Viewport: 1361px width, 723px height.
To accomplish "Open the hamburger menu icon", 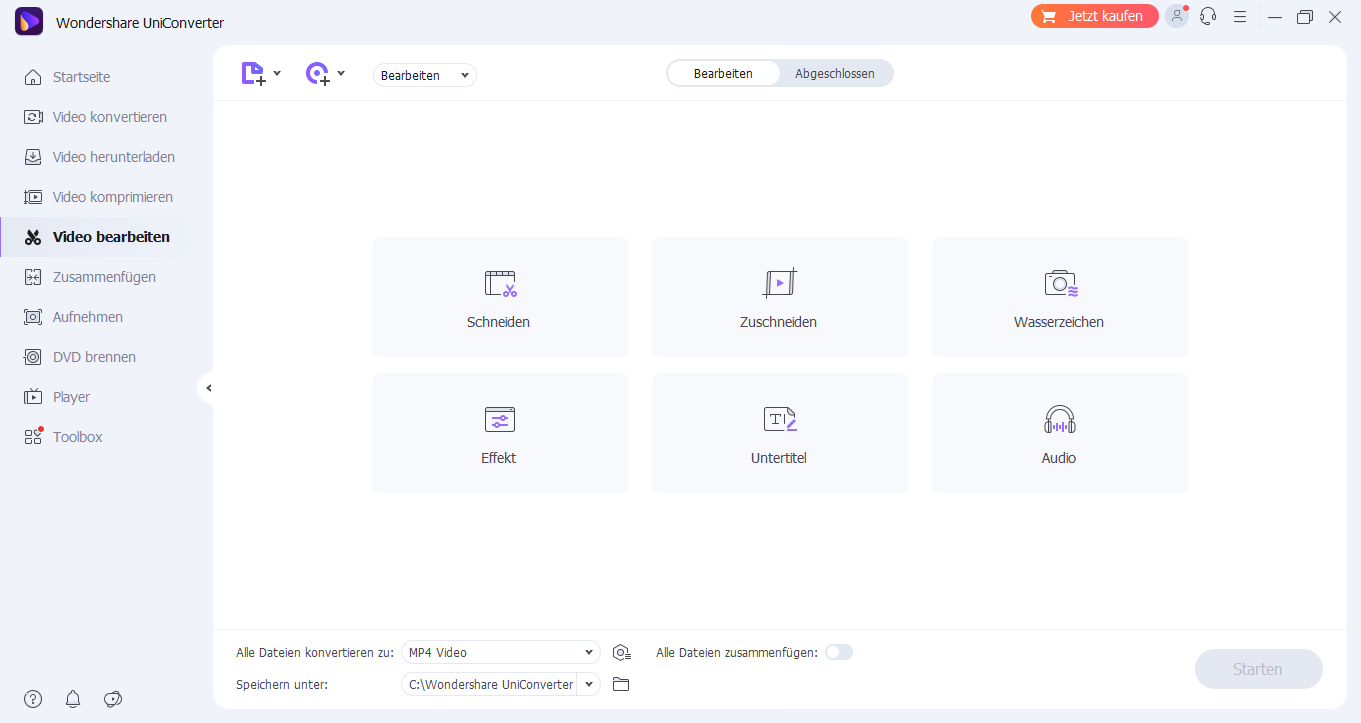I will (x=1240, y=16).
